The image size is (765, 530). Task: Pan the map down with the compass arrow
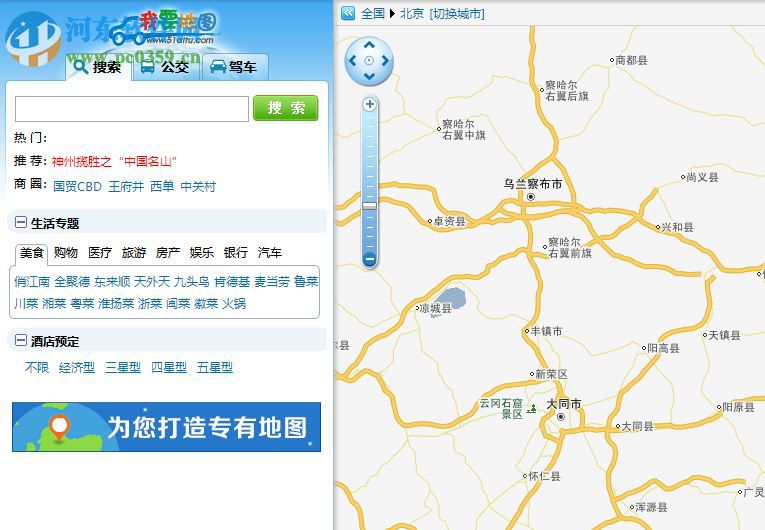click(x=369, y=76)
